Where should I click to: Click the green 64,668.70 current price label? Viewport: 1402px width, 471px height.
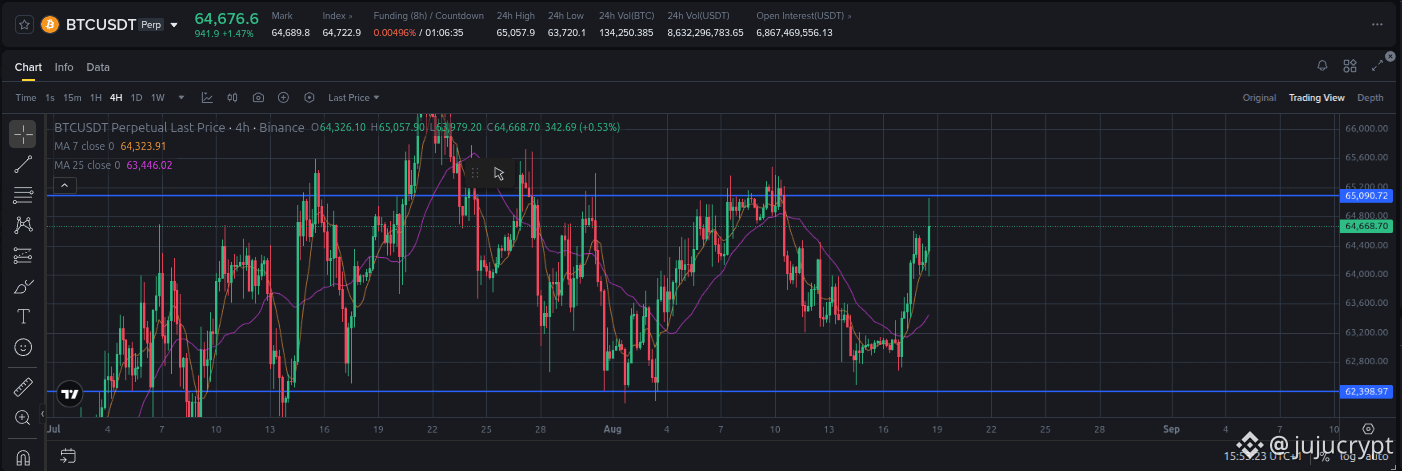(x=1366, y=226)
